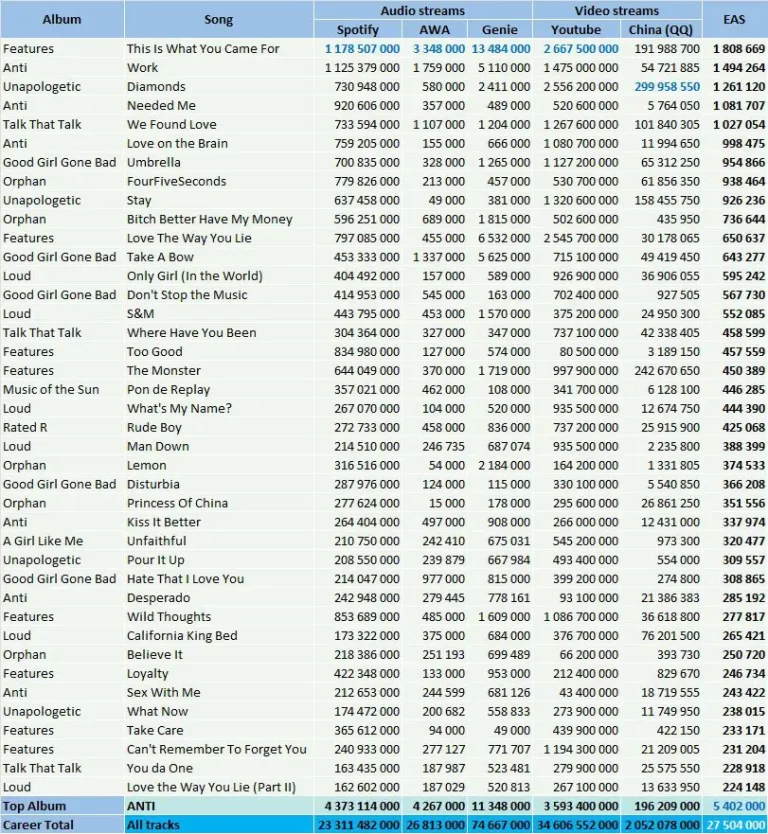Select the Umbrella song cell
The height and width of the screenshot is (834, 768).
pos(154,162)
